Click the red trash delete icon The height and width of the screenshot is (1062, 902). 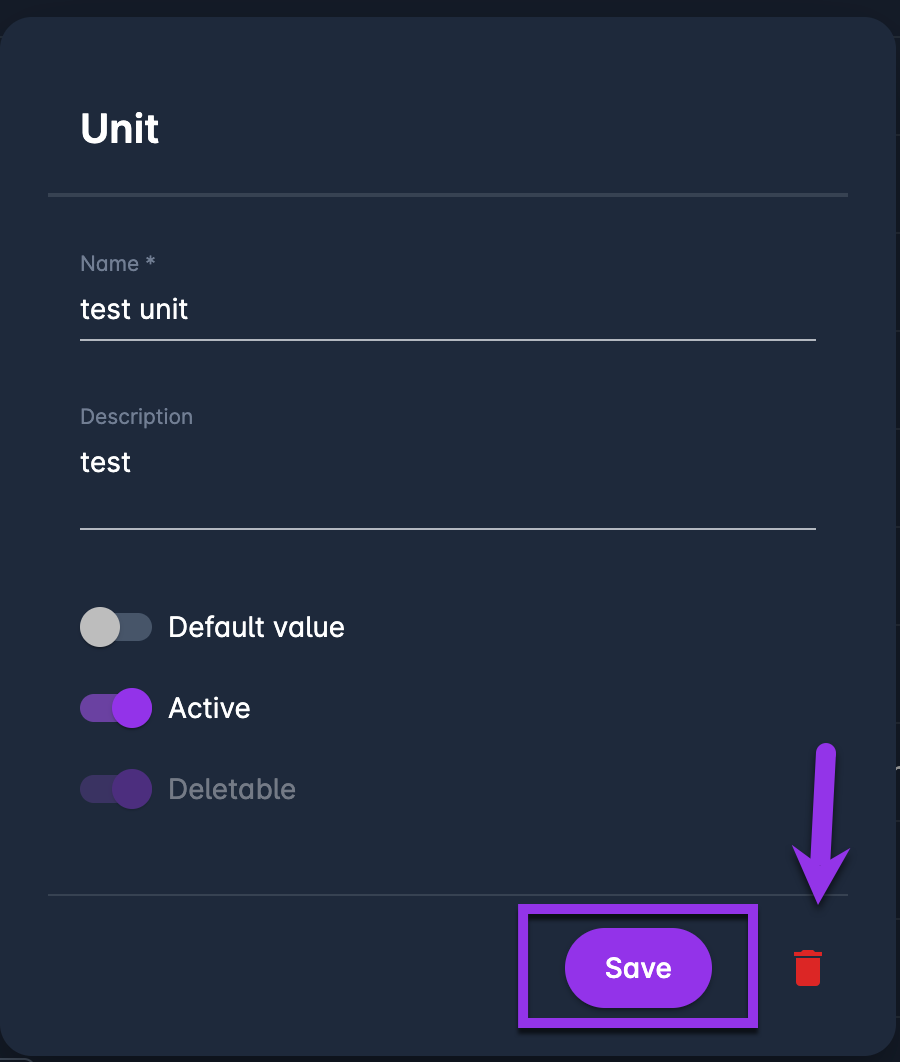click(x=808, y=968)
